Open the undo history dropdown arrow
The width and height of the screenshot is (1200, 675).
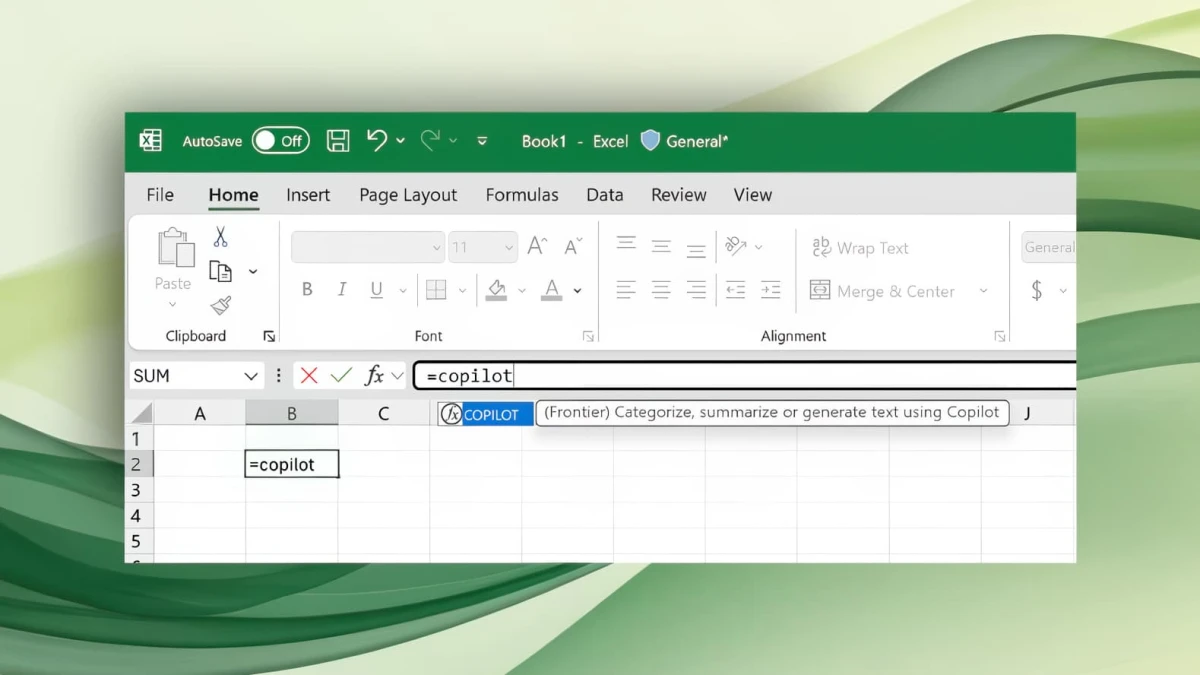click(401, 141)
